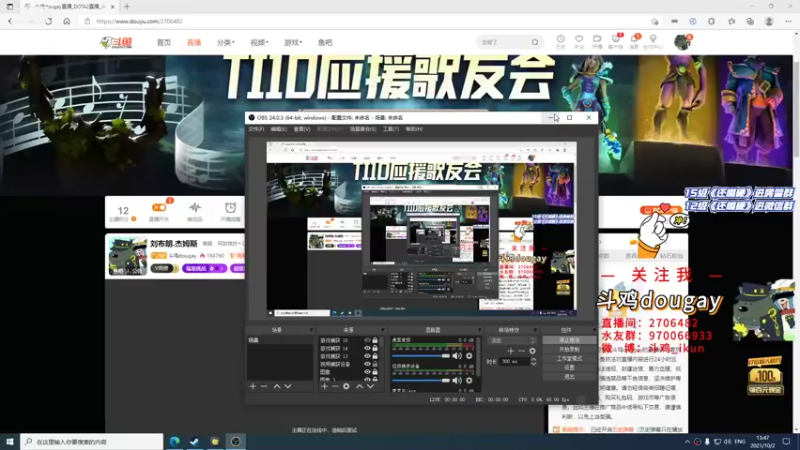Image resolution: width=800 pixels, height=450 pixels.
Task: Open the OBS Scene Collection menu
Action: coord(363,130)
